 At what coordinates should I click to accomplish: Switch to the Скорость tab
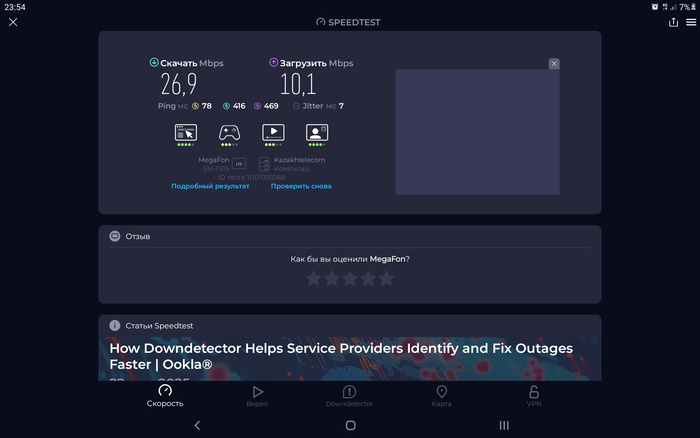pyautogui.click(x=165, y=396)
